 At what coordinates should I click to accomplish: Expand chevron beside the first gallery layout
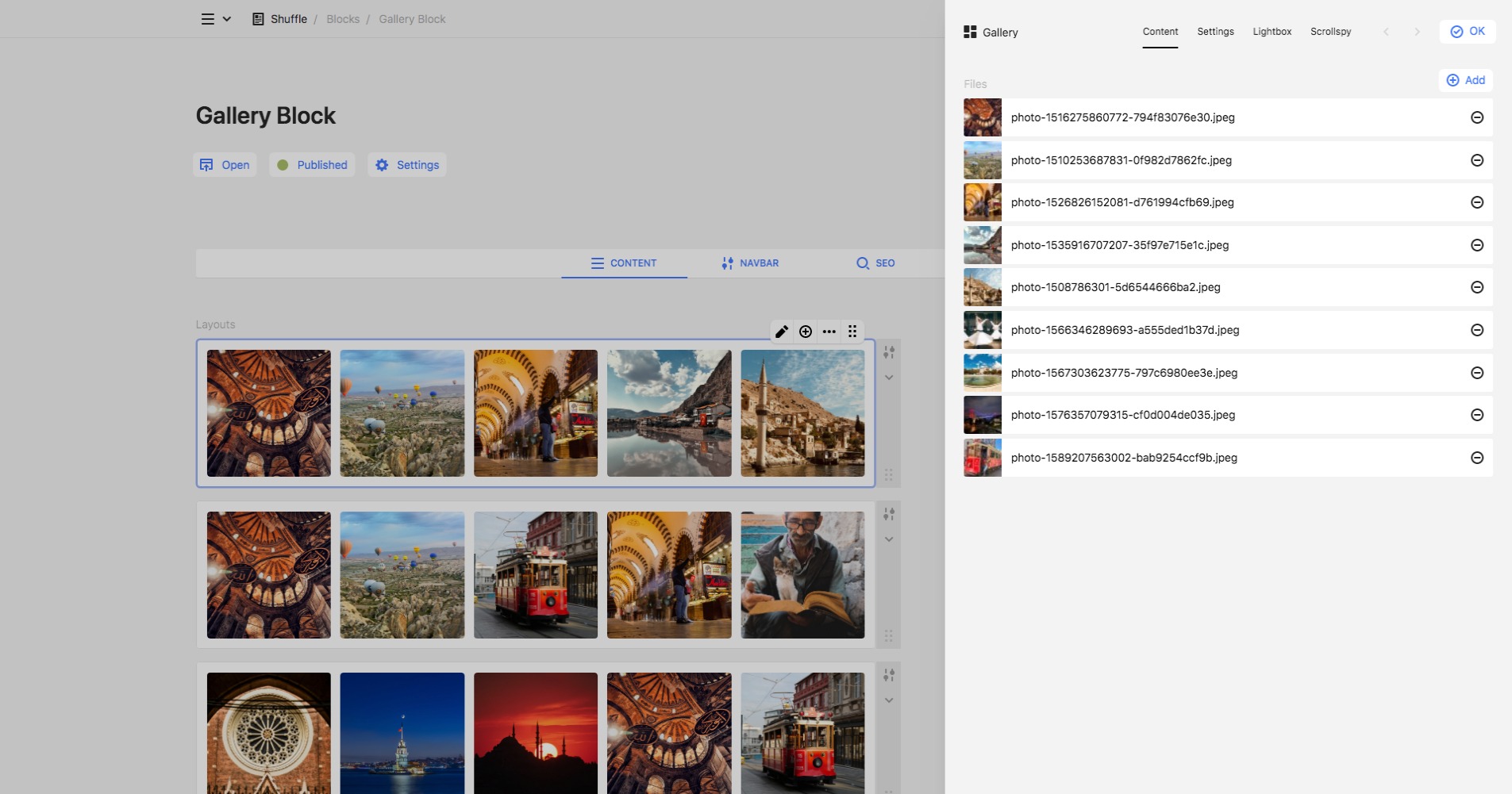point(889,378)
